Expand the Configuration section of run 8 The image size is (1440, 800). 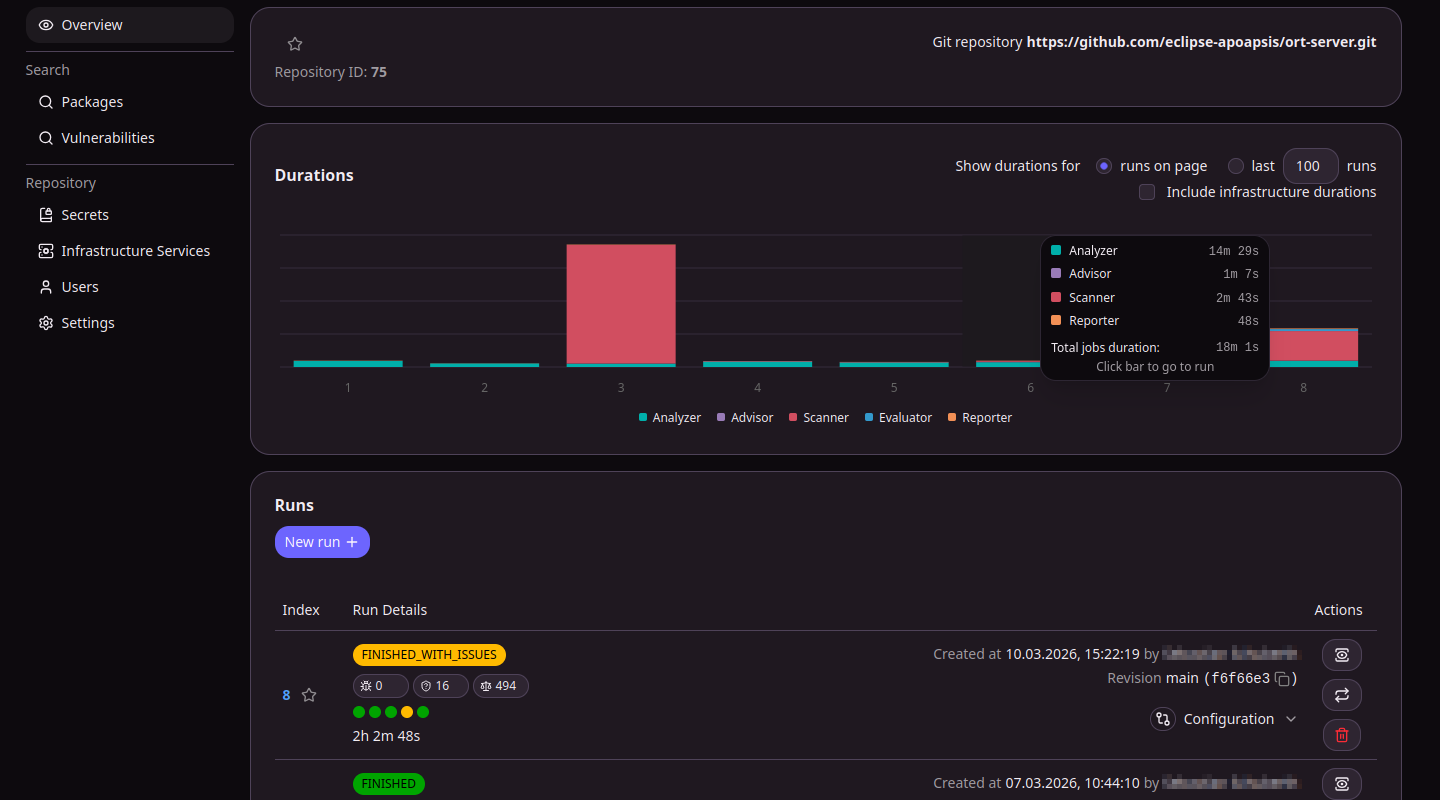[x=1240, y=719]
